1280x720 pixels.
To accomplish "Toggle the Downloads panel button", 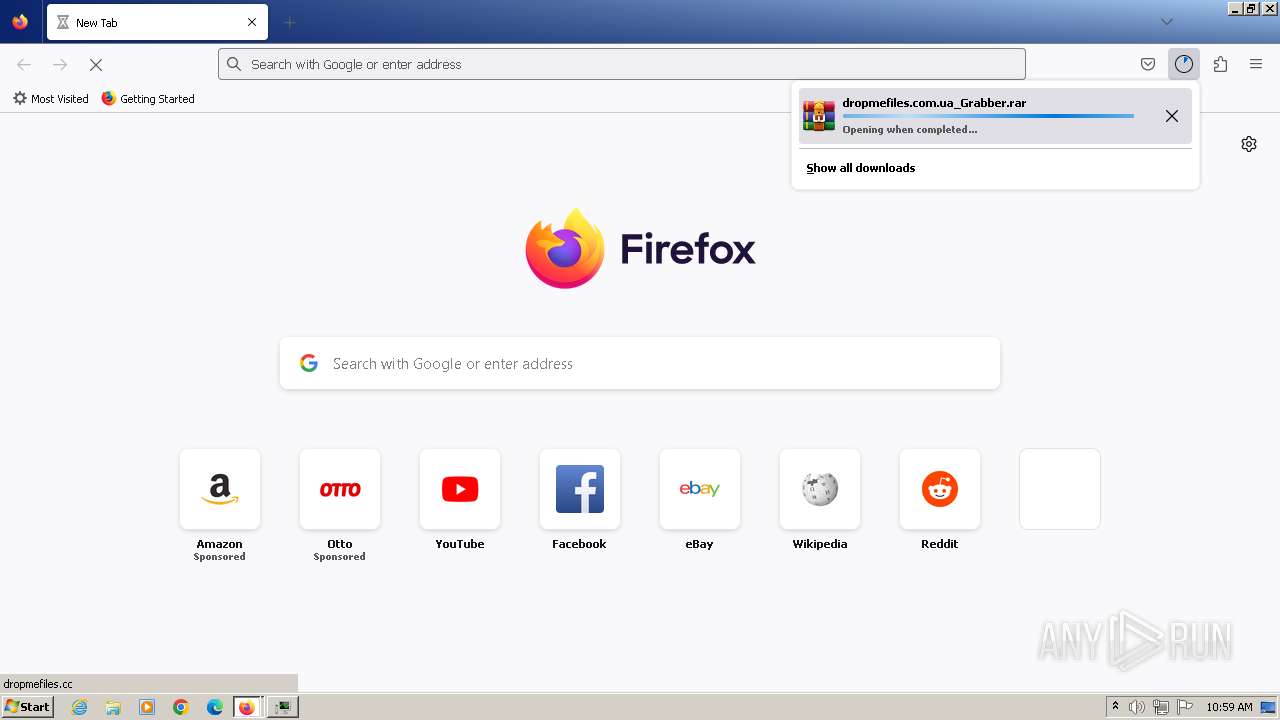I will click(x=1184, y=64).
